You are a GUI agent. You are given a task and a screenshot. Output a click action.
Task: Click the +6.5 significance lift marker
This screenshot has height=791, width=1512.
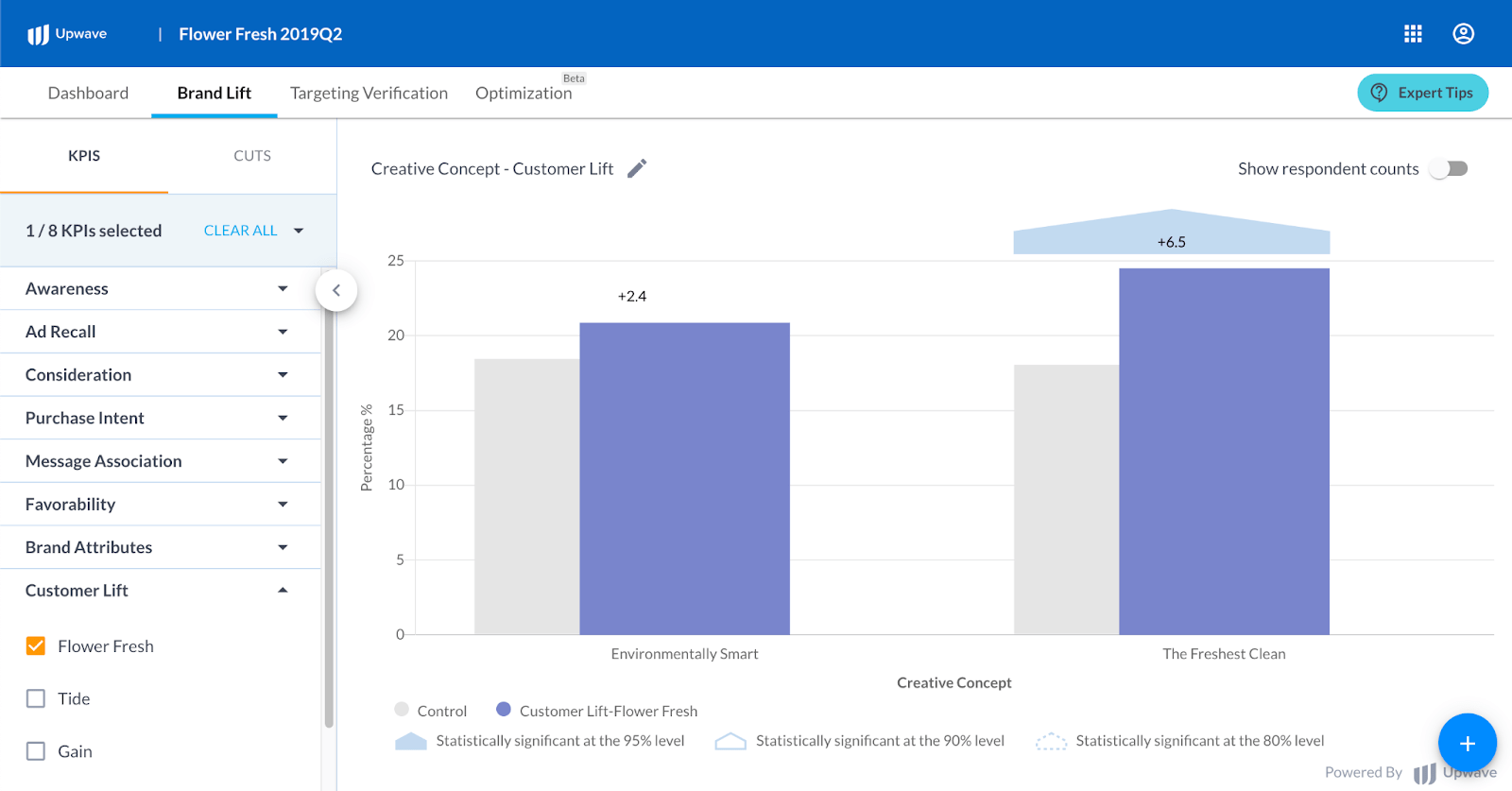[x=1172, y=232]
